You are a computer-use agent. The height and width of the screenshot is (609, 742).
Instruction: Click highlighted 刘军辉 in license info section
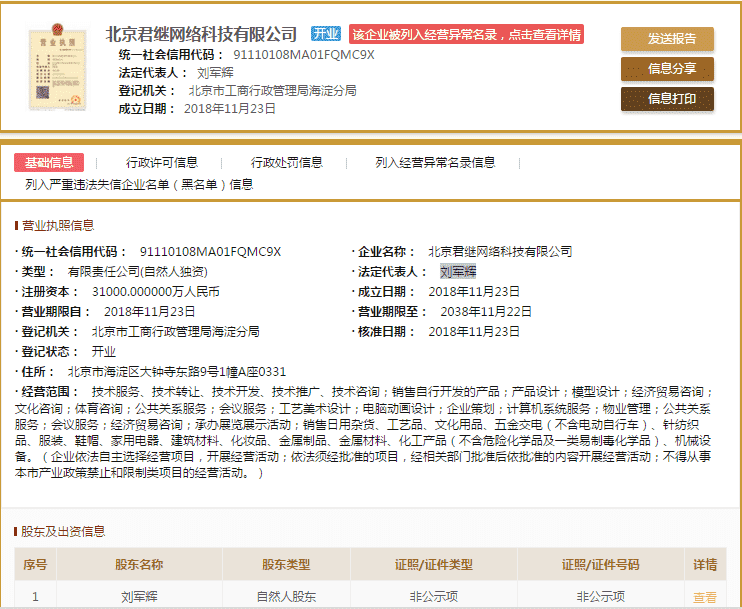coord(458,272)
